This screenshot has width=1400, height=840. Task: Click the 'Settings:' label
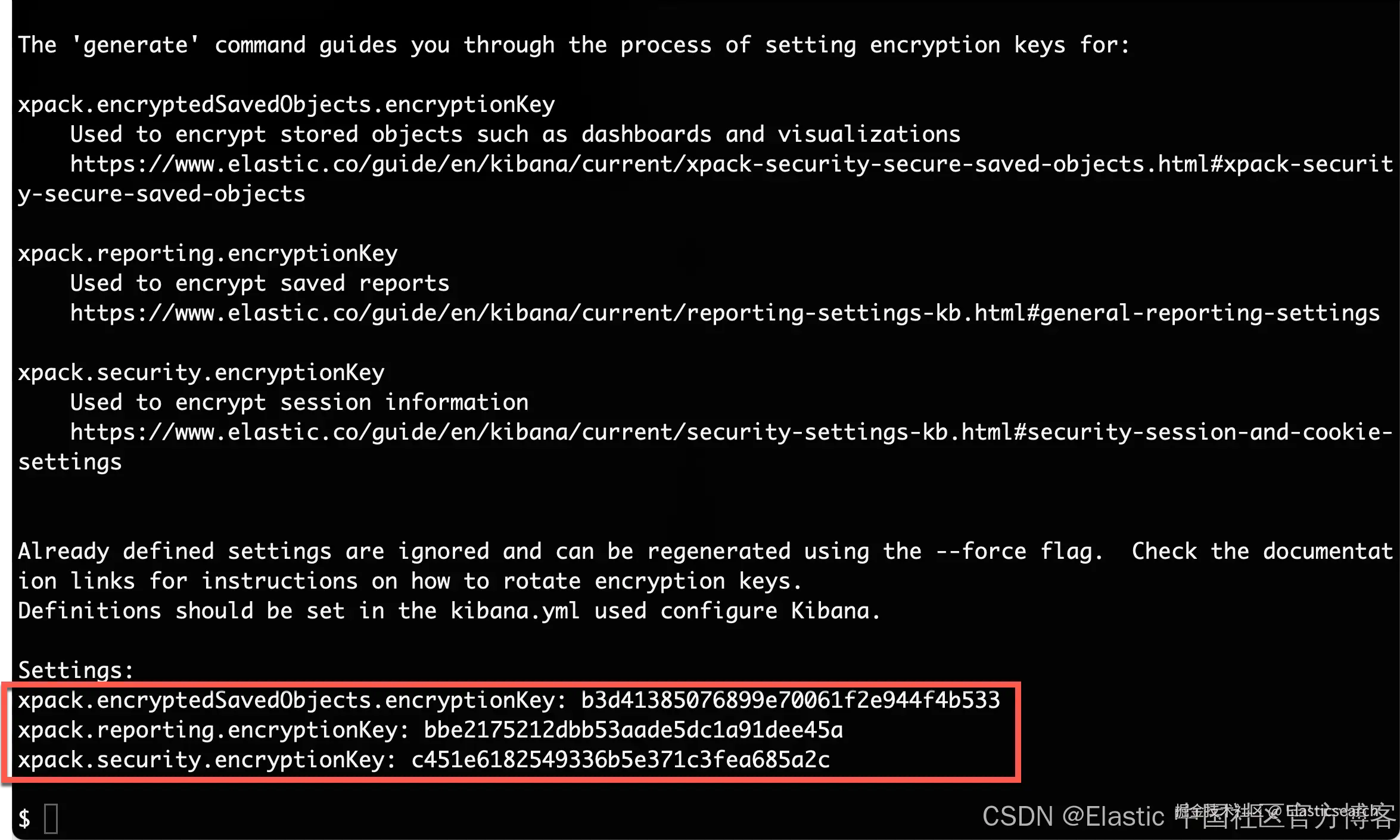(x=76, y=671)
